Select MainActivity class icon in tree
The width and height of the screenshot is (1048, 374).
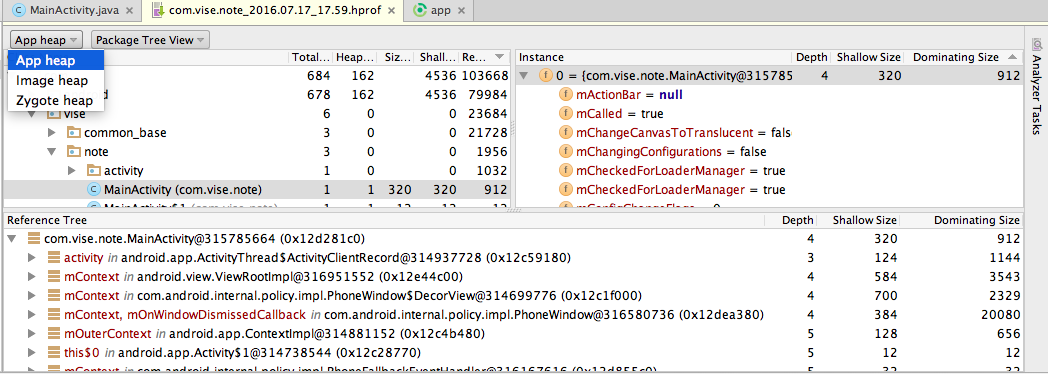pos(94,190)
